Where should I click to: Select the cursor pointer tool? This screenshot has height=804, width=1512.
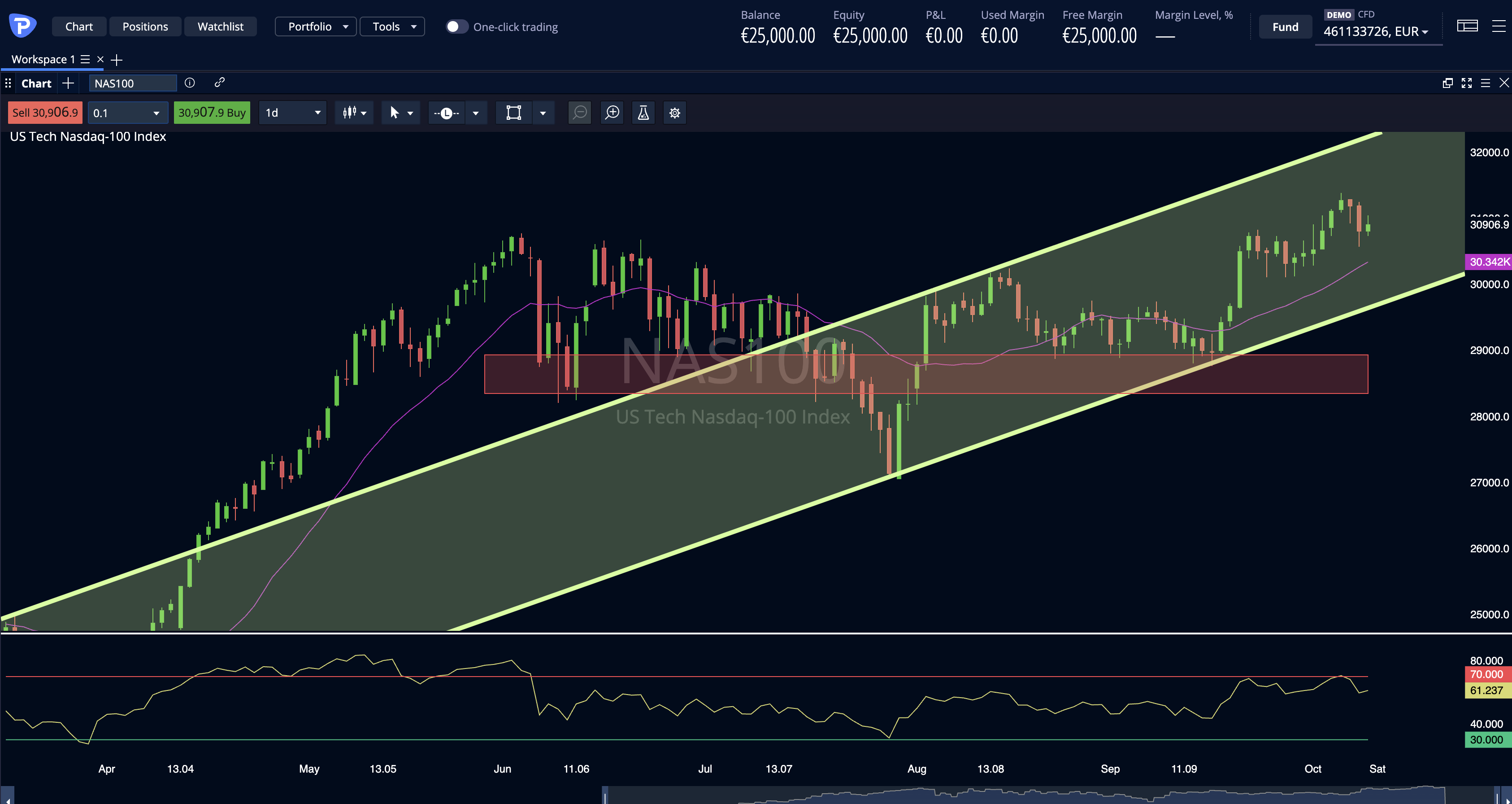pyautogui.click(x=395, y=113)
